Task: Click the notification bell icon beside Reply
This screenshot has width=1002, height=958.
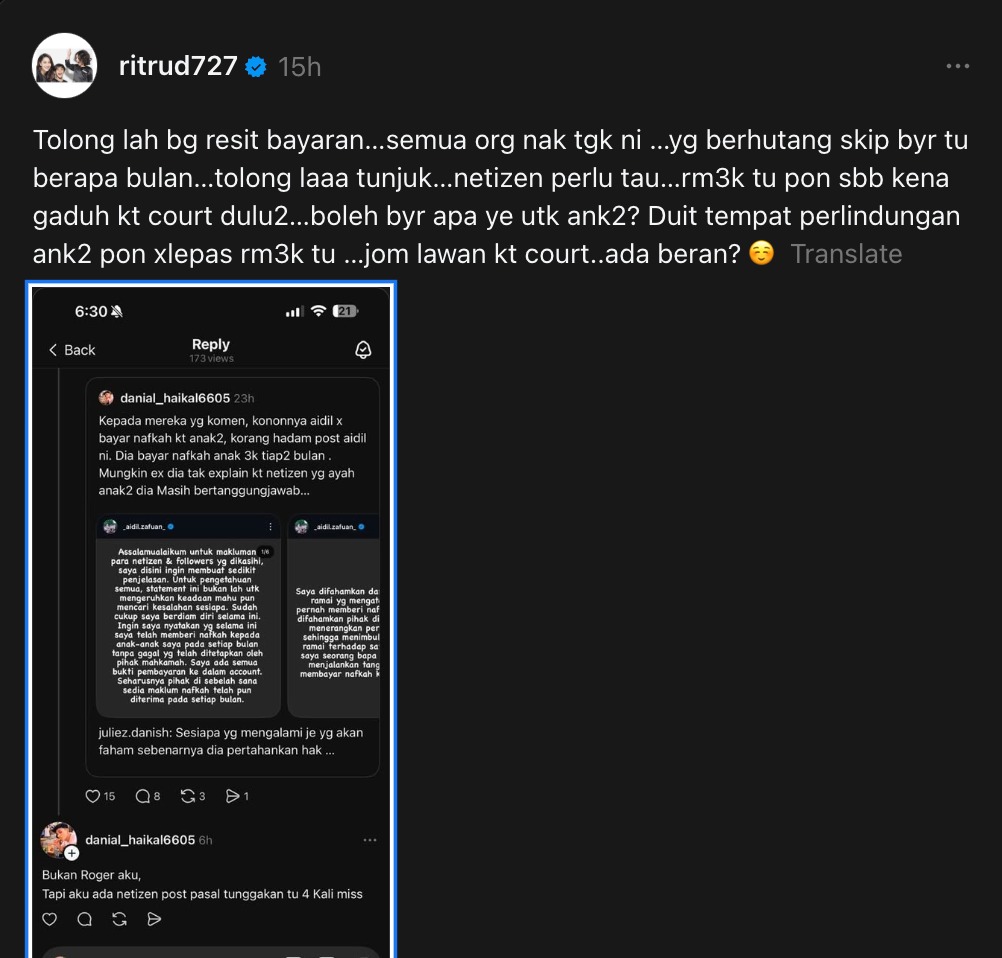Action: point(363,350)
